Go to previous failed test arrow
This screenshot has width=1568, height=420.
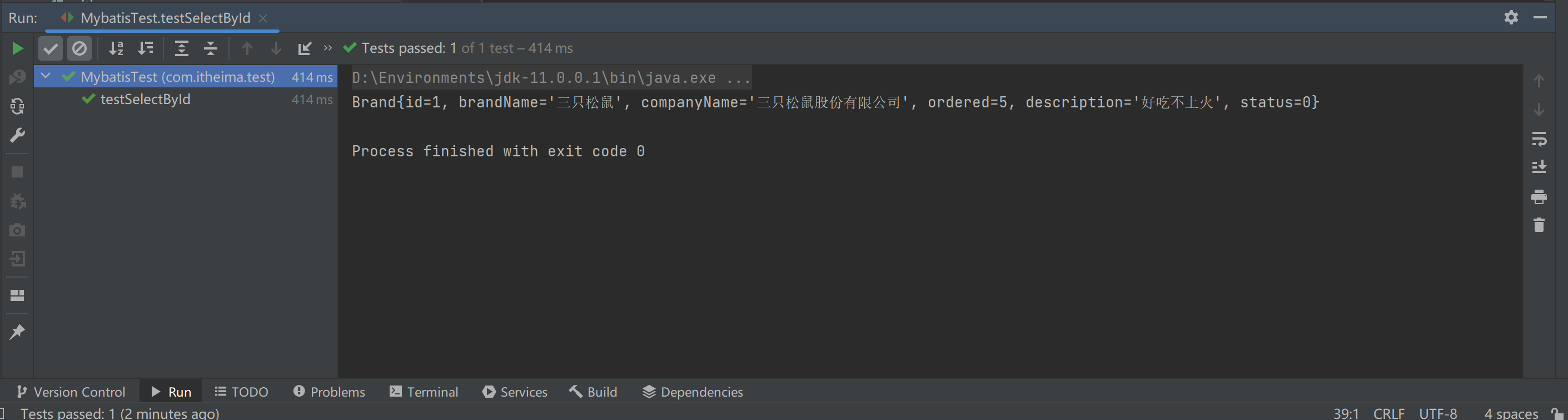pyautogui.click(x=247, y=48)
